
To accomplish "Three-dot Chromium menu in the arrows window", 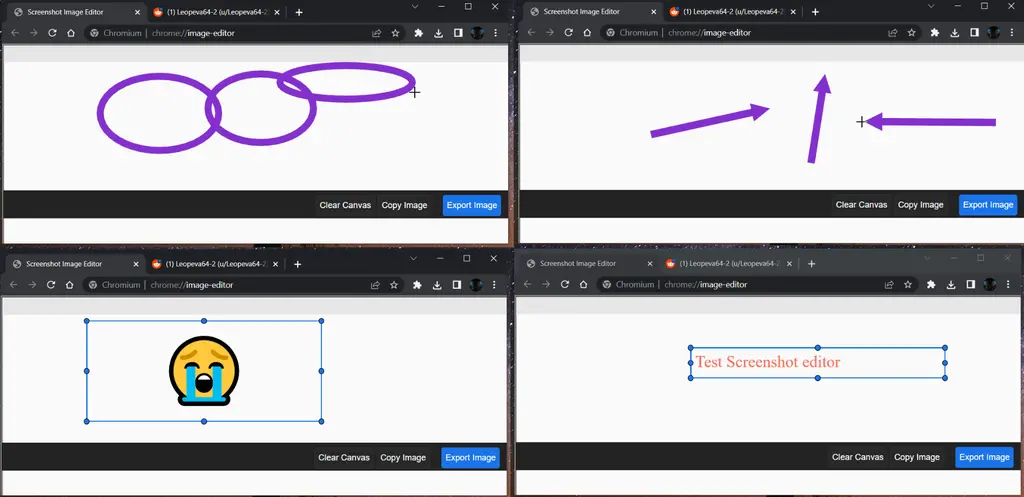I will pyautogui.click(x=1012, y=33).
